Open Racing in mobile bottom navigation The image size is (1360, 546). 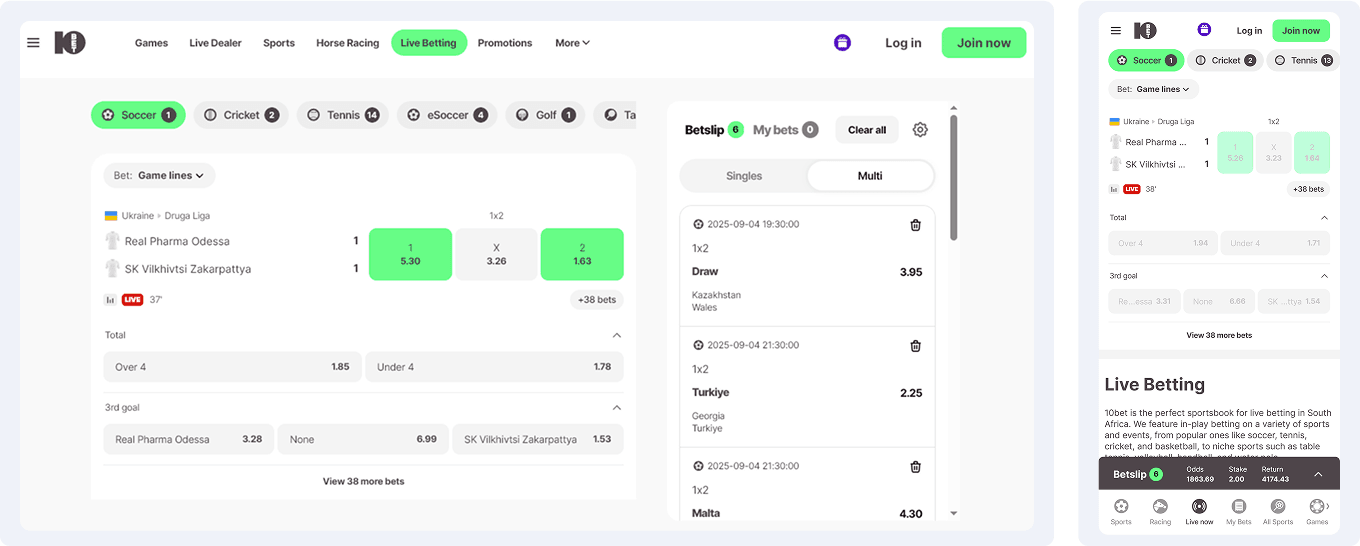tap(1160, 512)
